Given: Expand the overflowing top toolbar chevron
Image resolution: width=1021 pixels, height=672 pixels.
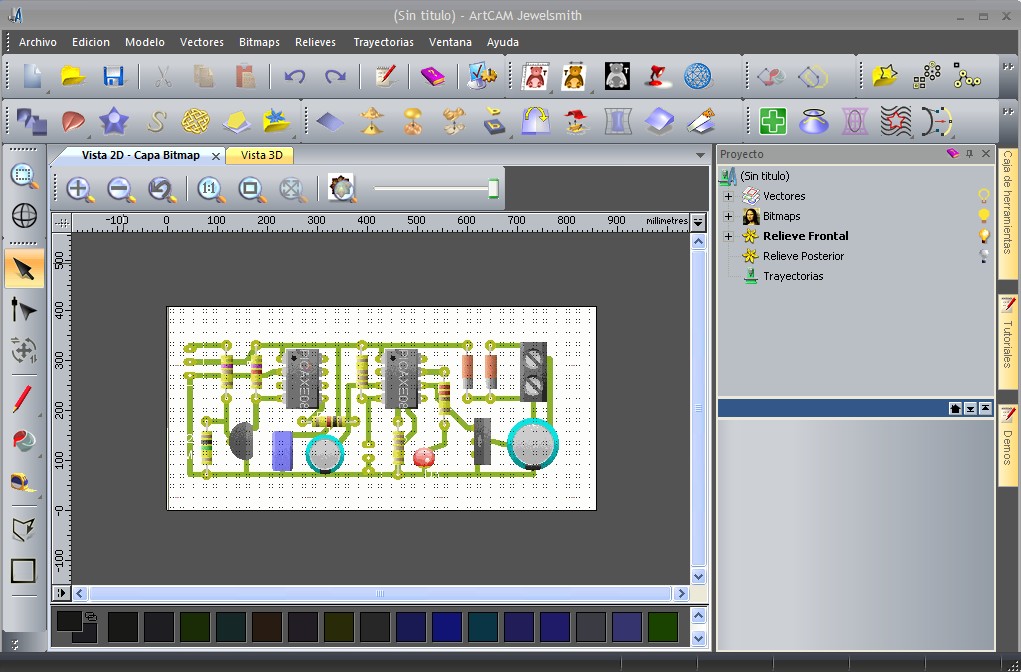Looking at the screenshot, I should pos(1008,66).
